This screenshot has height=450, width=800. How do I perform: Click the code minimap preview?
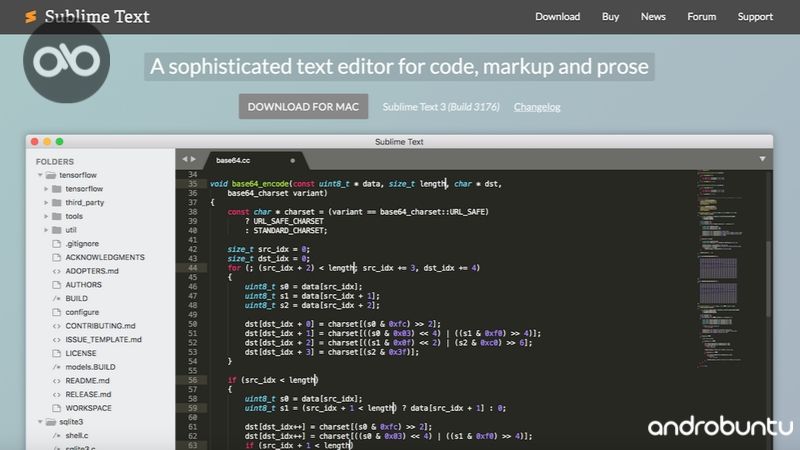click(x=719, y=269)
